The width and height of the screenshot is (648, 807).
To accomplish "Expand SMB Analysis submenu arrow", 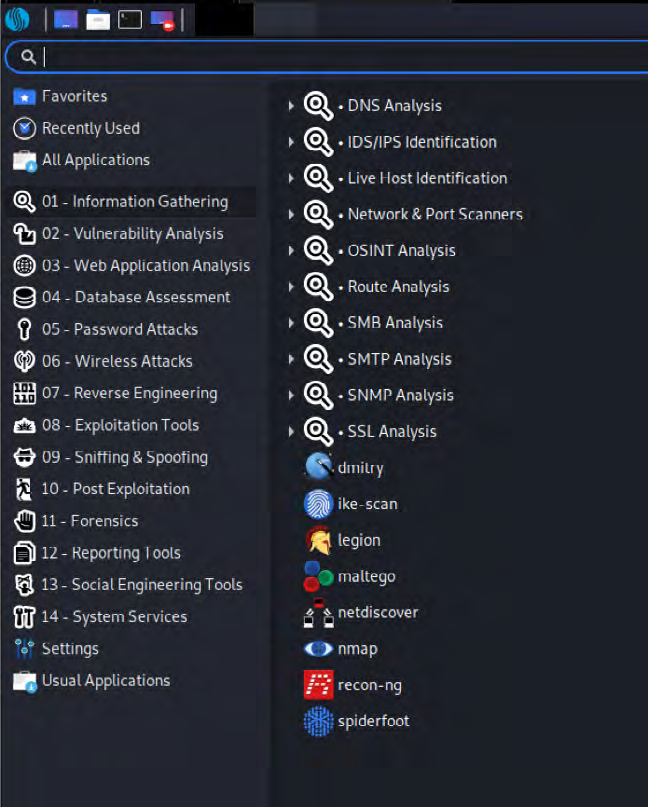I will tap(291, 323).
